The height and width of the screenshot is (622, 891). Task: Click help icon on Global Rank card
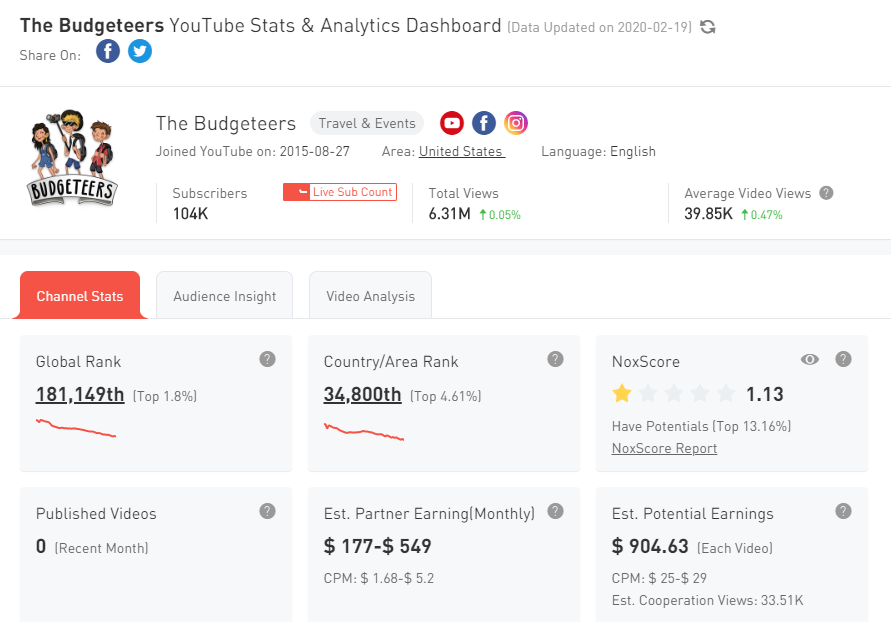tap(268, 359)
